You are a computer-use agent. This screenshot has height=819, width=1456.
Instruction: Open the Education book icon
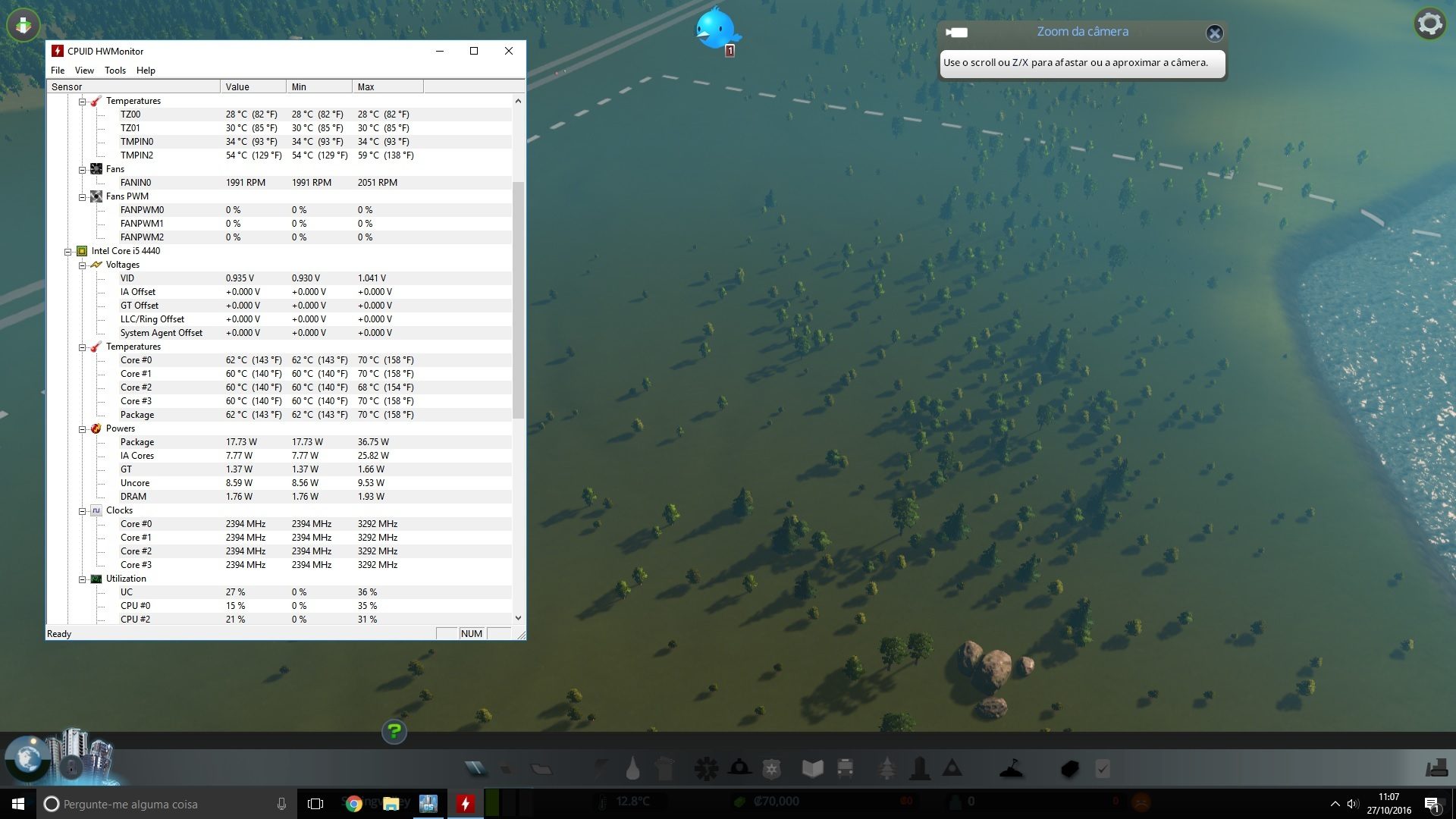coord(812,769)
